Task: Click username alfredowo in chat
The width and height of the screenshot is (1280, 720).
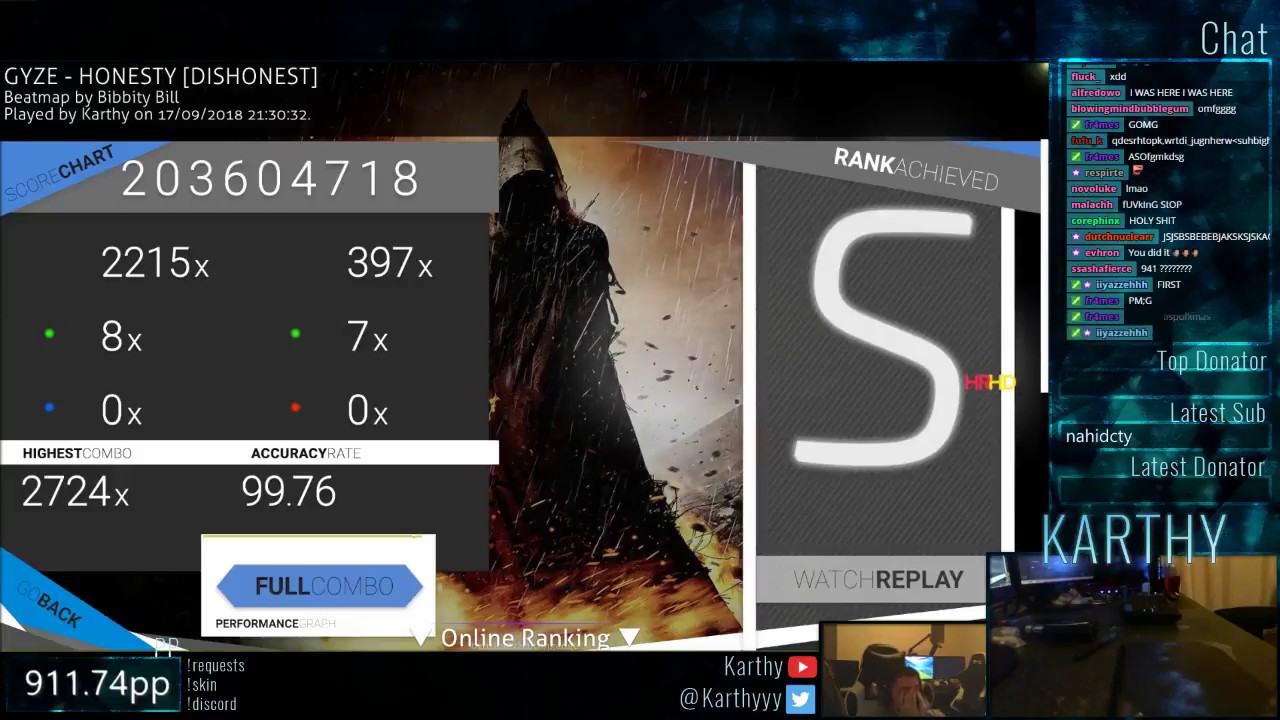Action: pyautogui.click(x=1096, y=93)
